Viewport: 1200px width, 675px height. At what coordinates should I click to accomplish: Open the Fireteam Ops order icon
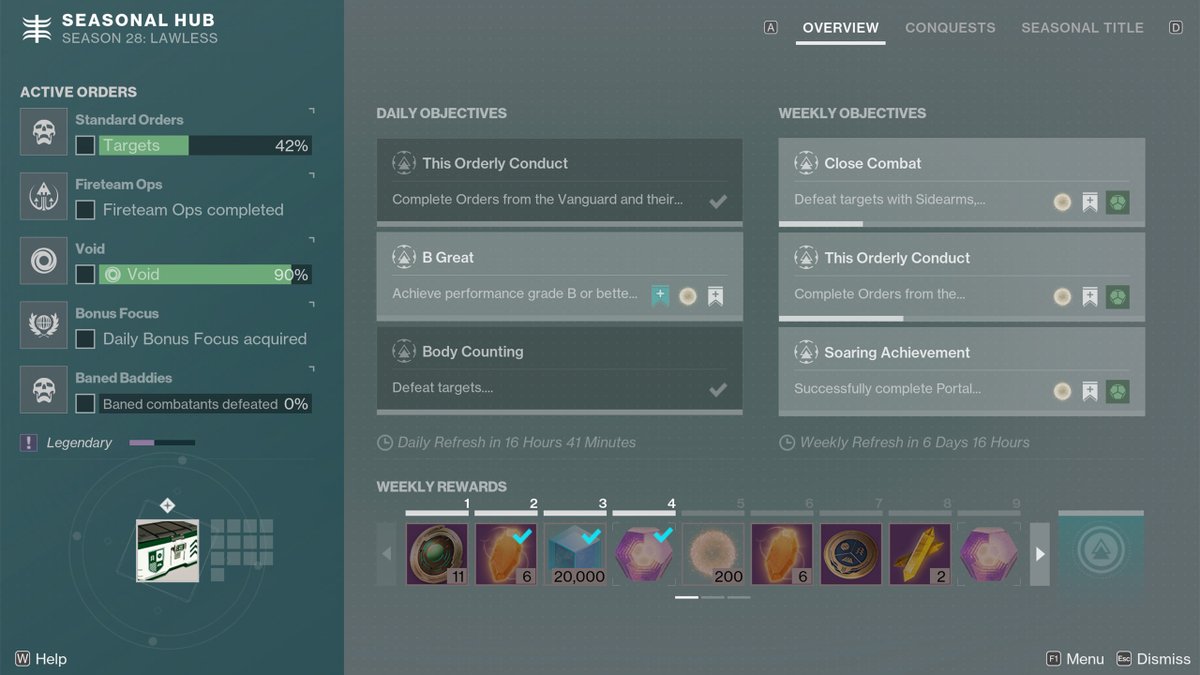click(44, 197)
